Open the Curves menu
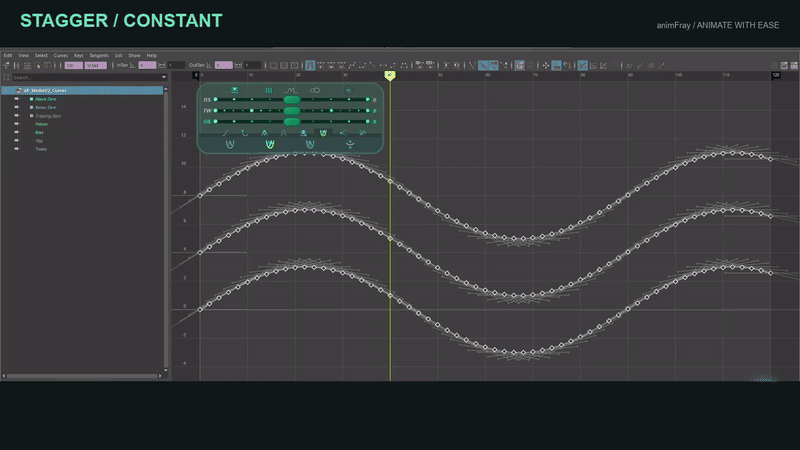800x450 pixels. click(x=61, y=56)
